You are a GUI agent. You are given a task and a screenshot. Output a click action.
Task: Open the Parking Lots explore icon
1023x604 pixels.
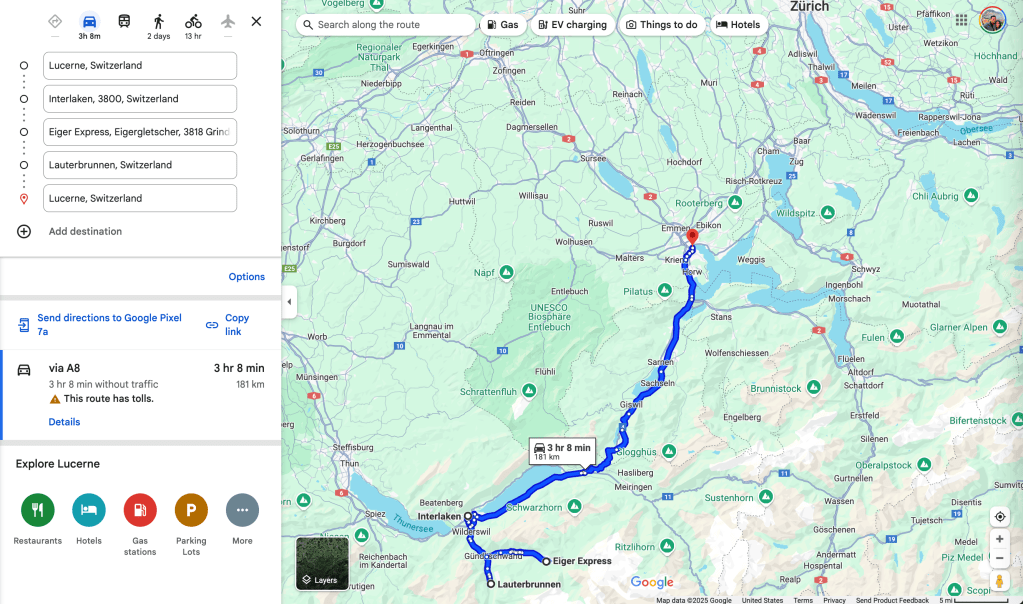tap(191, 510)
